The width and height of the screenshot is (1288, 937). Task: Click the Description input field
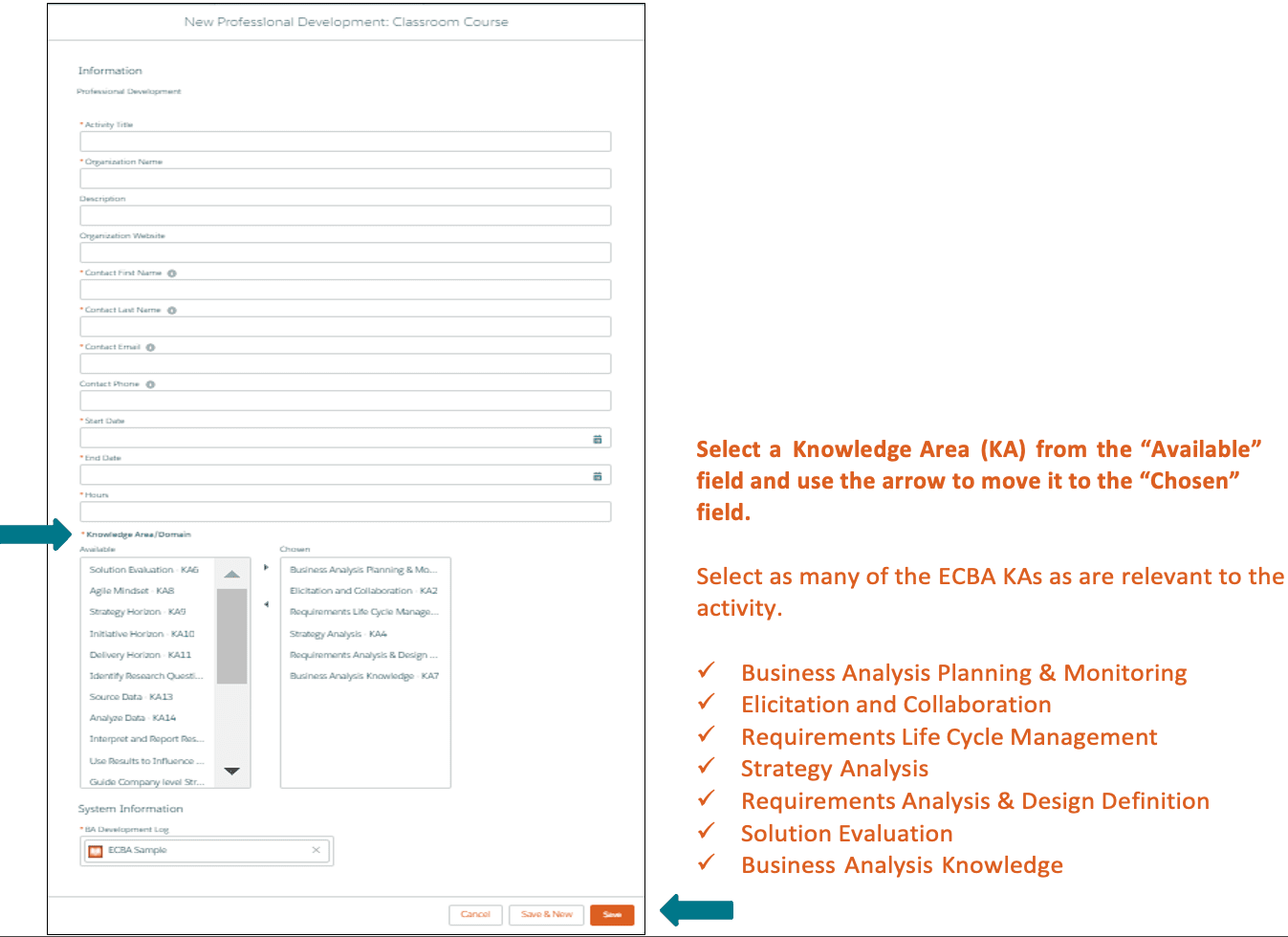[x=345, y=216]
